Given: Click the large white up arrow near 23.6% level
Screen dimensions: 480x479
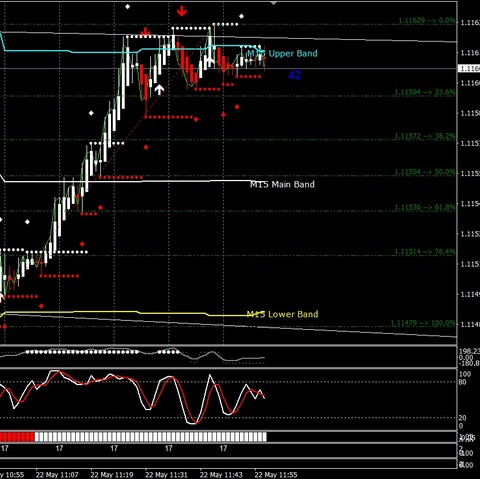Looking at the screenshot, I should 159,90.
